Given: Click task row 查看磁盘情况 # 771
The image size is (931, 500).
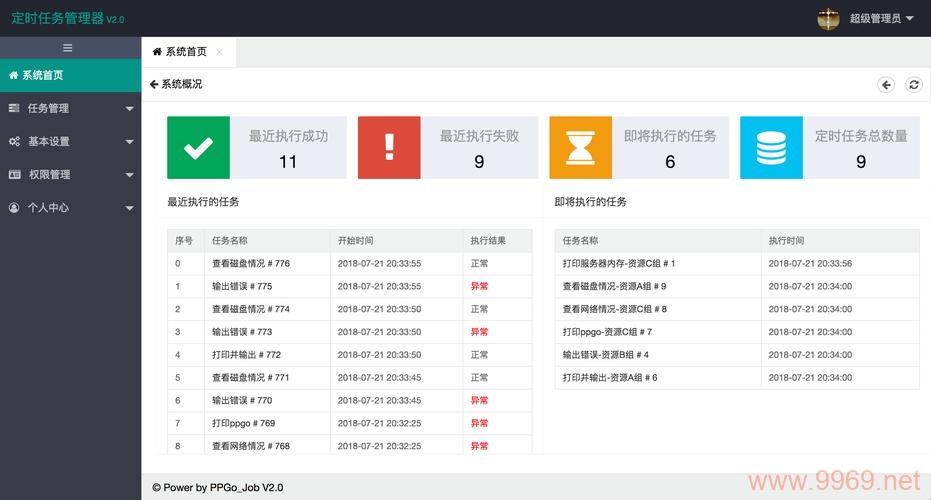Looking at the screenshot, I should click(350, 378).
